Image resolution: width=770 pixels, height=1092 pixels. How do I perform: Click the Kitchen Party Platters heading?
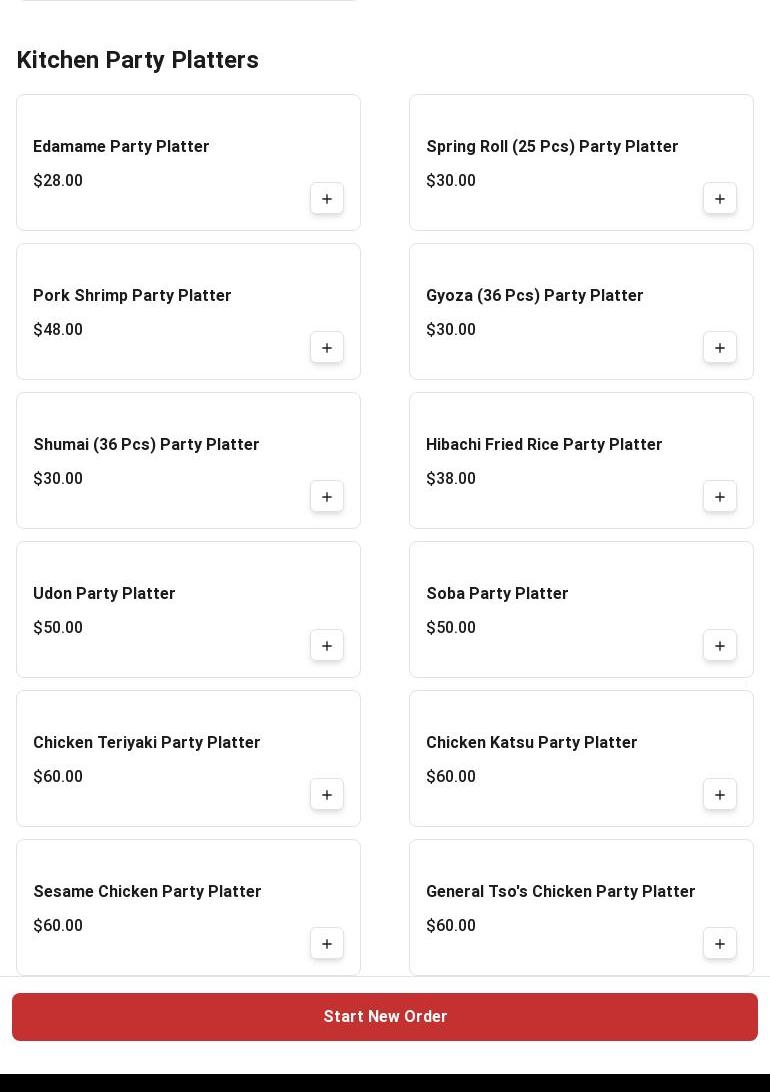click(x=138, y=60)
